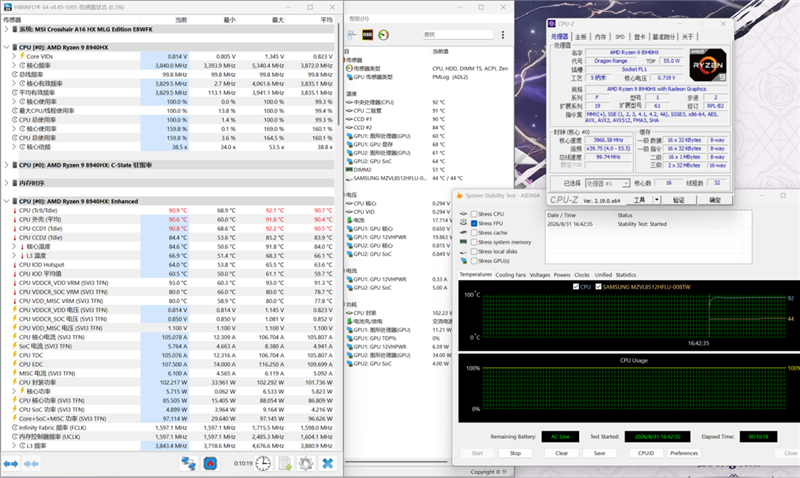
Task: Click the search field in AIDA64 toolbar
Action: pos(458,34)
